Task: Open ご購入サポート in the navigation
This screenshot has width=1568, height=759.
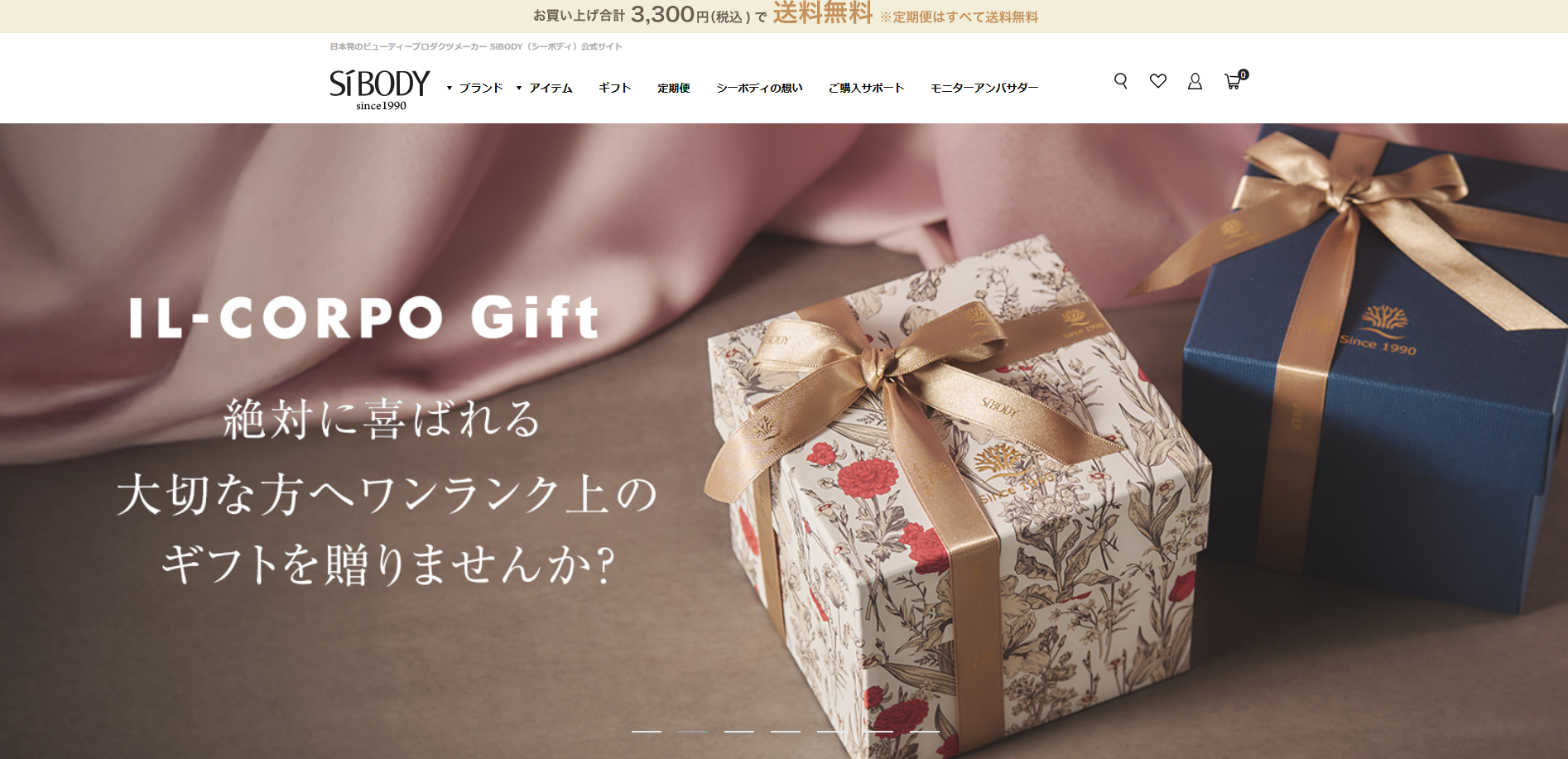Action: (x=866, y=88)
